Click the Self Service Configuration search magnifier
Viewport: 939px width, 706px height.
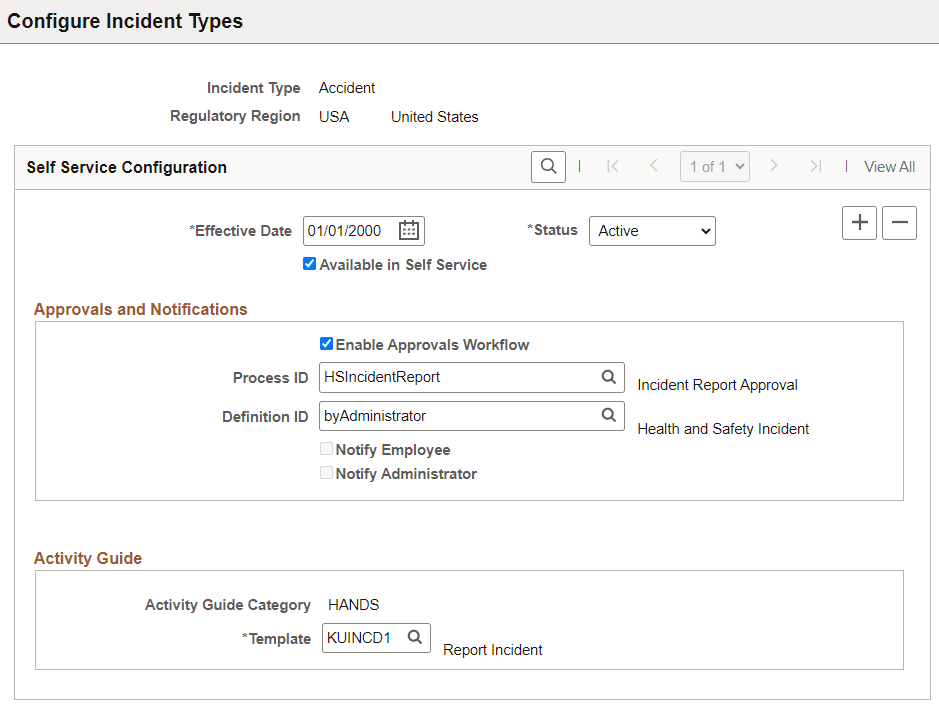pyautogui.click(x=548, y=166)
